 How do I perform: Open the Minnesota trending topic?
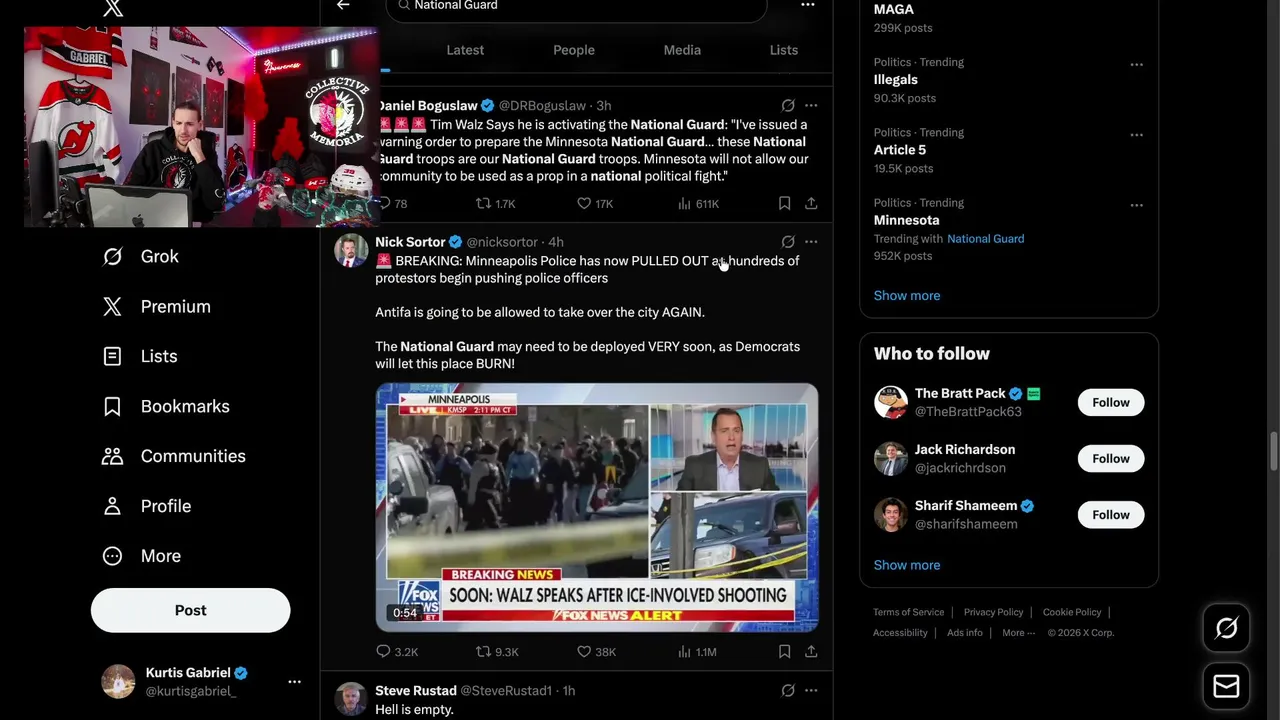click(x=907, y=220)
